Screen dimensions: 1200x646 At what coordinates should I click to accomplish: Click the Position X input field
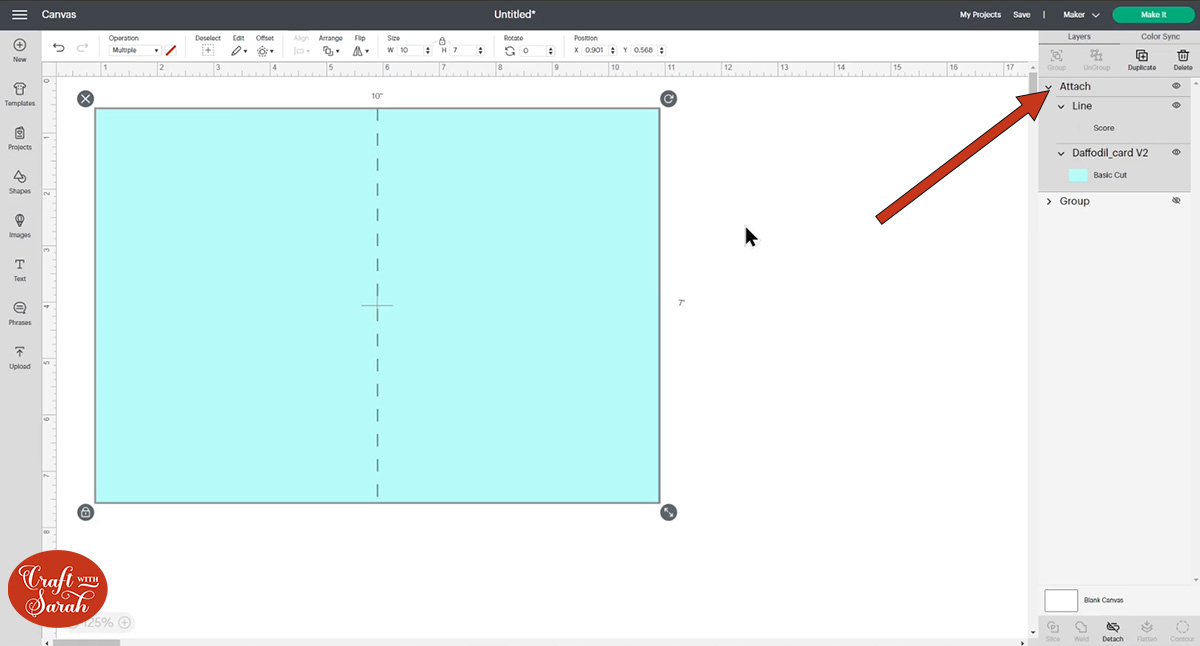pyautogui.click(x=600, y=50)
